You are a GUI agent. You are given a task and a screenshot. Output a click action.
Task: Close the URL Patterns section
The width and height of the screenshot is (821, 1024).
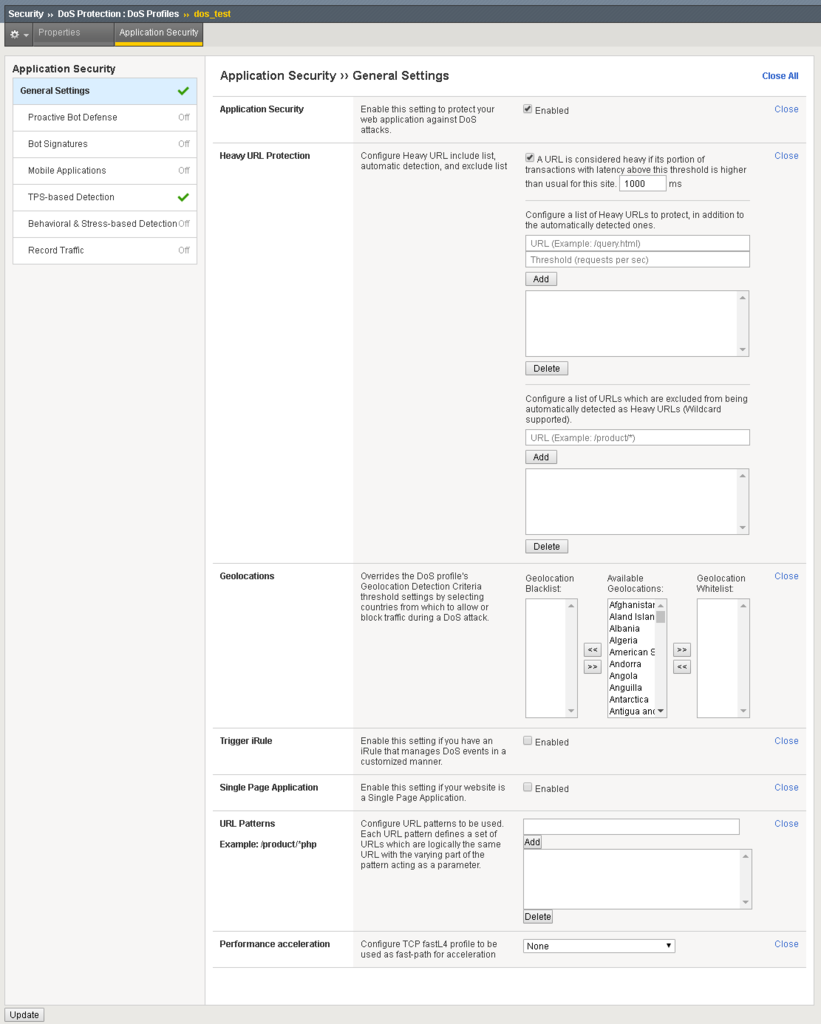pyautogui.click(x=786, y=824)
